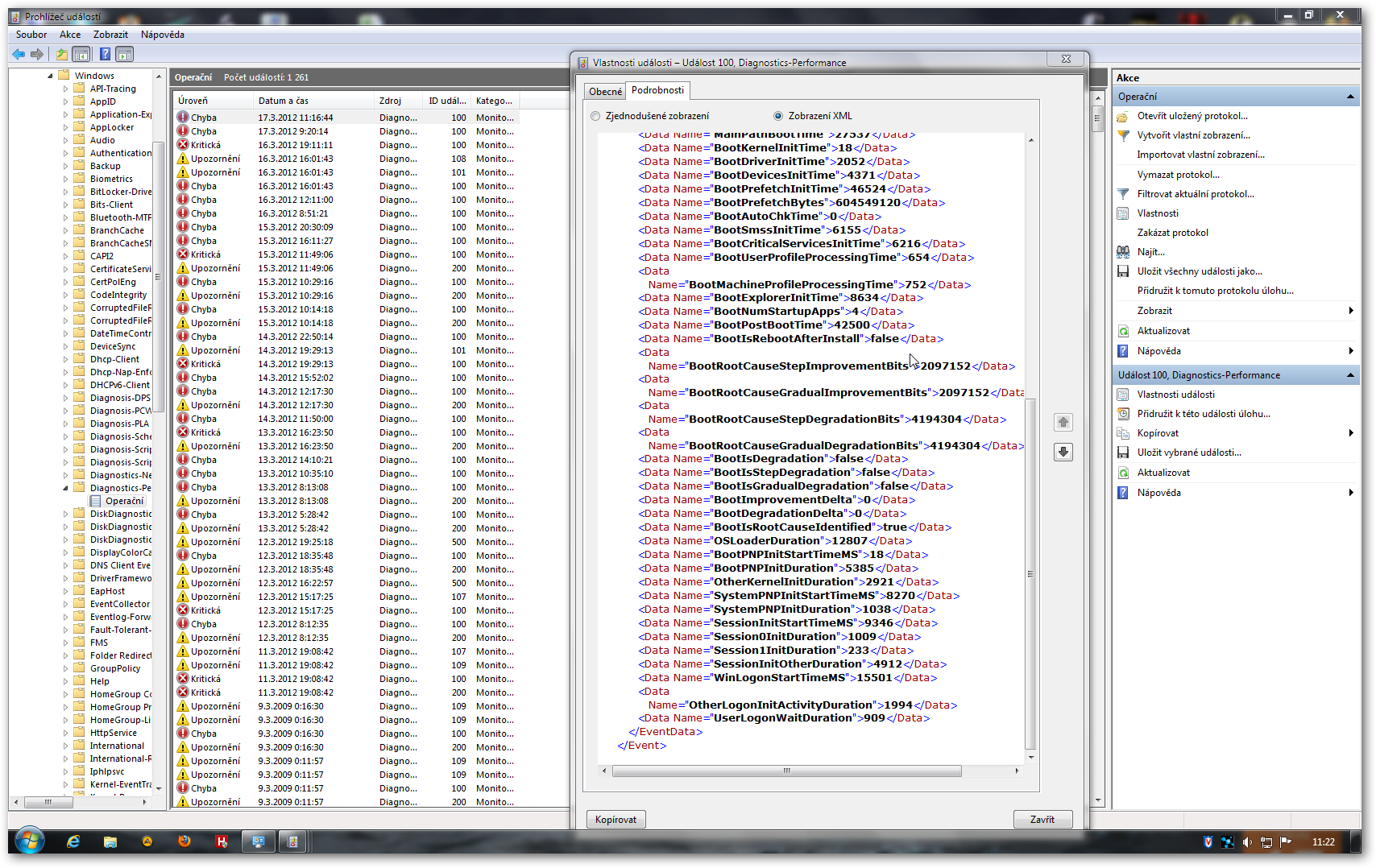Click the Kopírovat button in the dialog
Screen dimensions: 1376x868
pyautogui.click(x=615, y=820)
